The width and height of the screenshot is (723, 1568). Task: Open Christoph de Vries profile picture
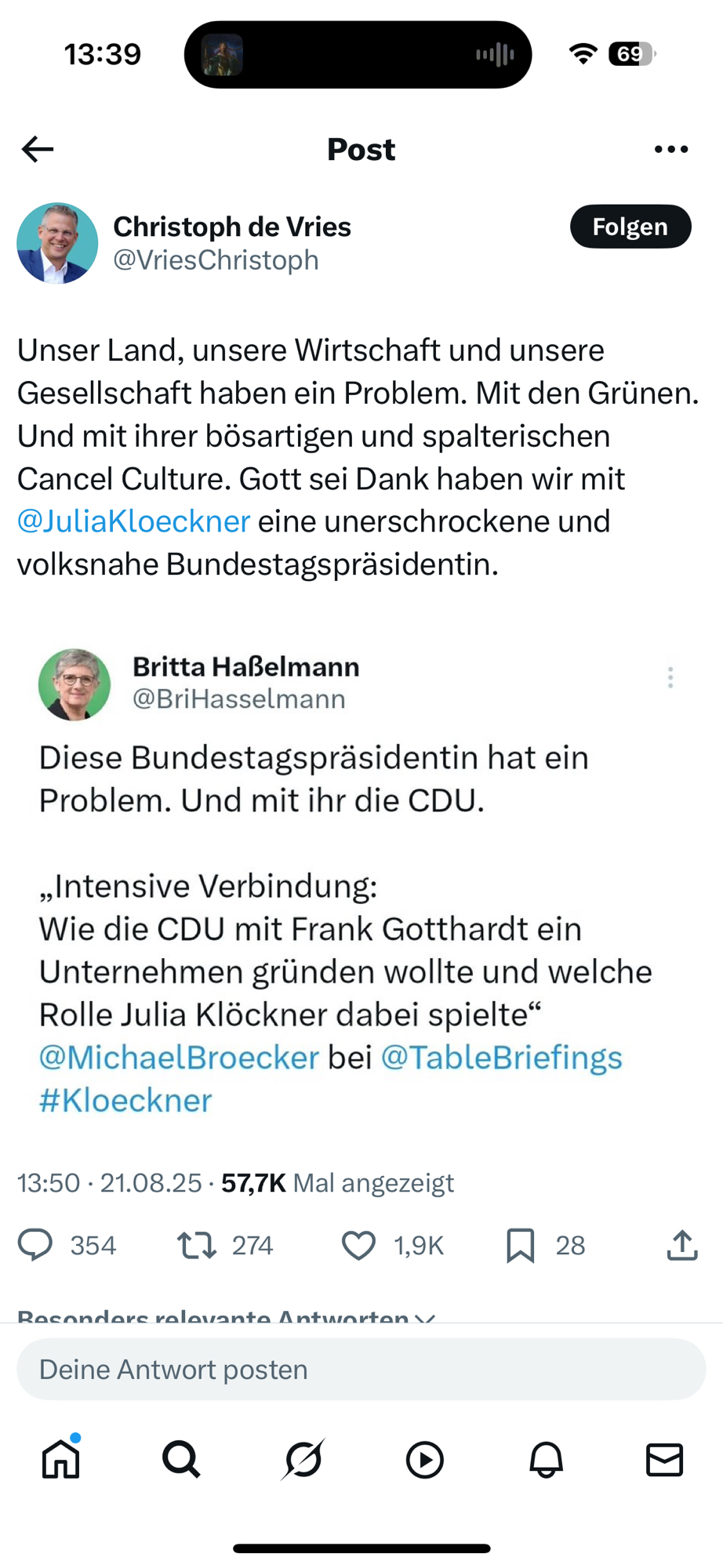click(57, 243)
